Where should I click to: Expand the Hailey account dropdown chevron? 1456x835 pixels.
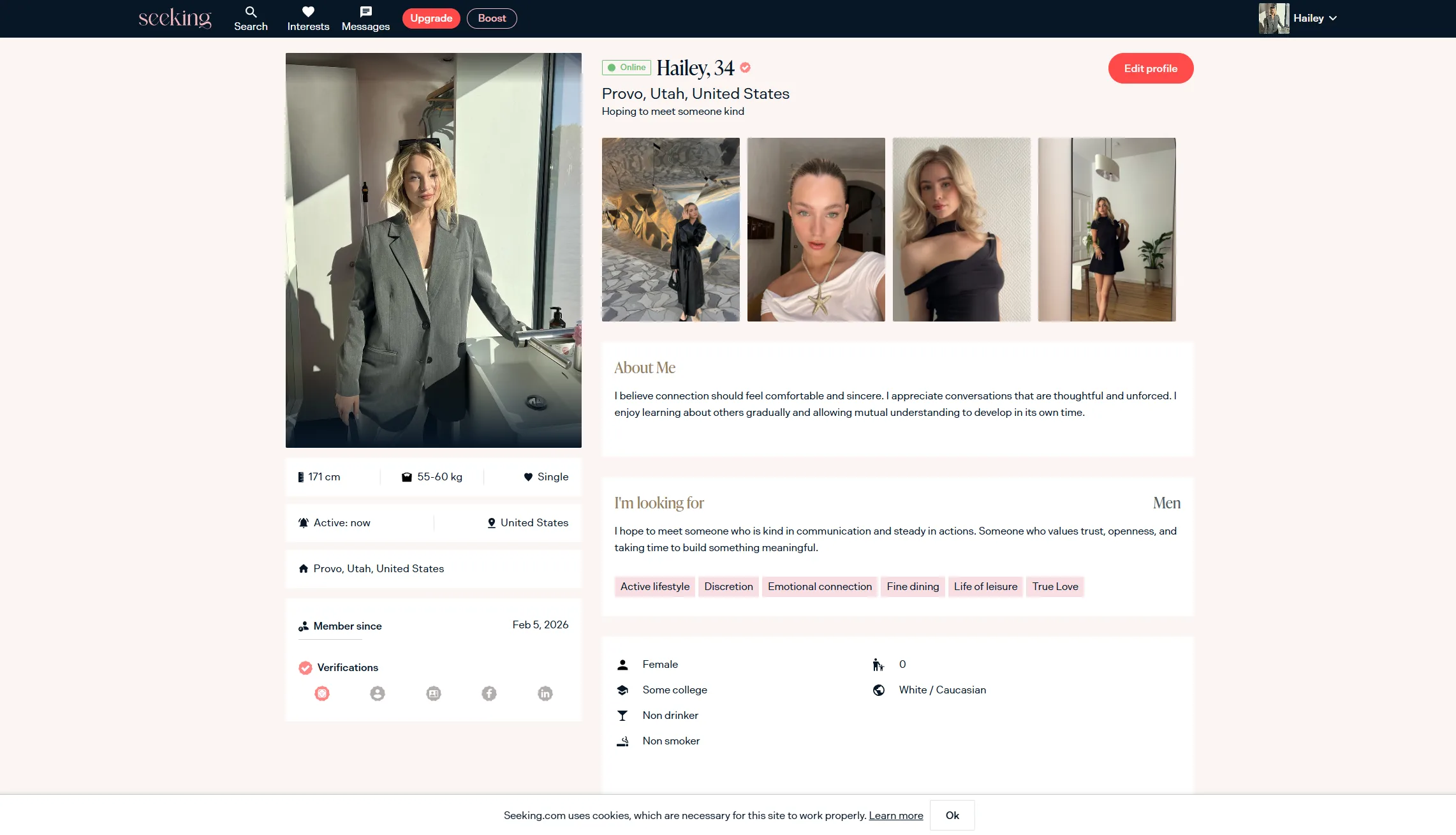pyautogui.click(x=1333, y=18)
